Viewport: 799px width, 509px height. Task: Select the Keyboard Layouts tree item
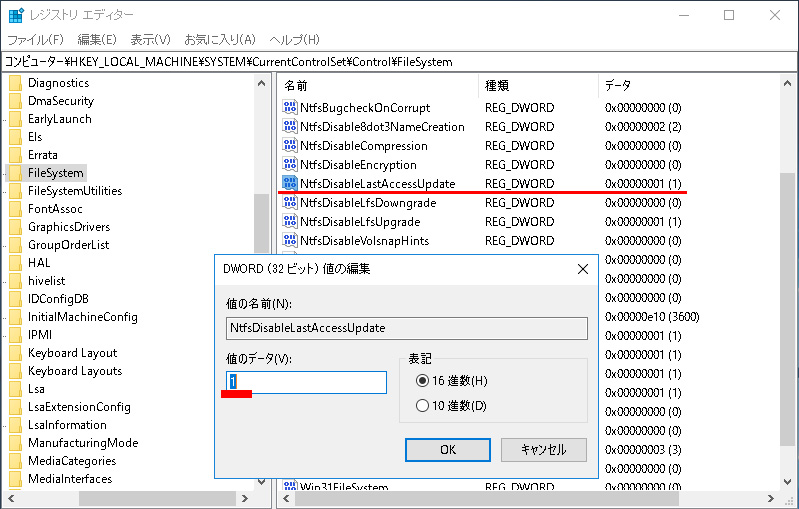(75, 371)
